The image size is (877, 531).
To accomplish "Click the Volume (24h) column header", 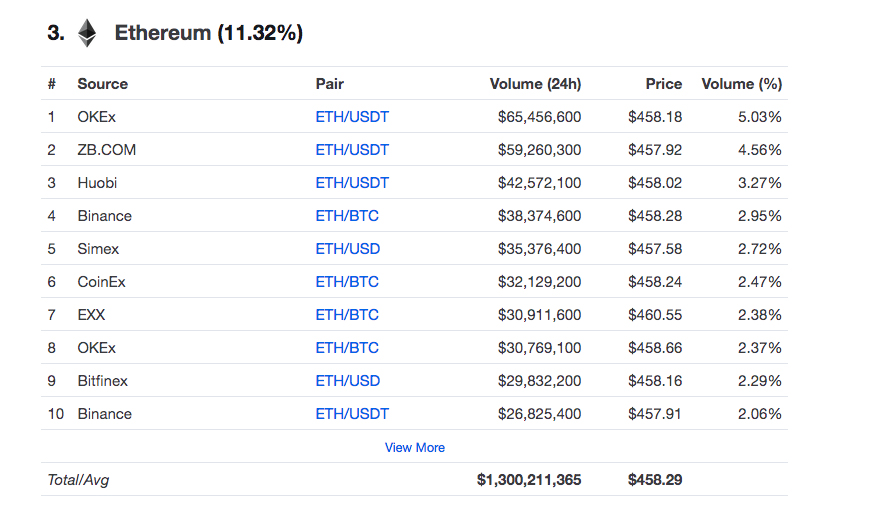I will coord(535,84).
